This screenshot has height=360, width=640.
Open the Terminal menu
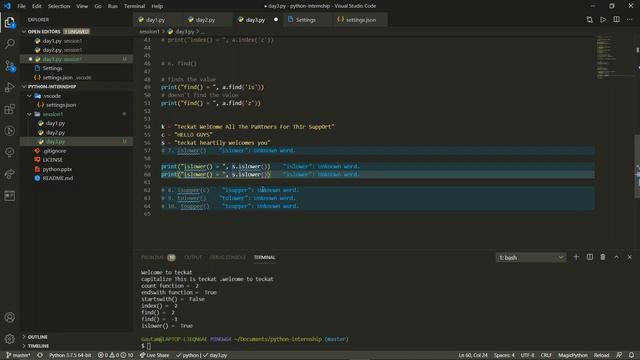[134, 6]
